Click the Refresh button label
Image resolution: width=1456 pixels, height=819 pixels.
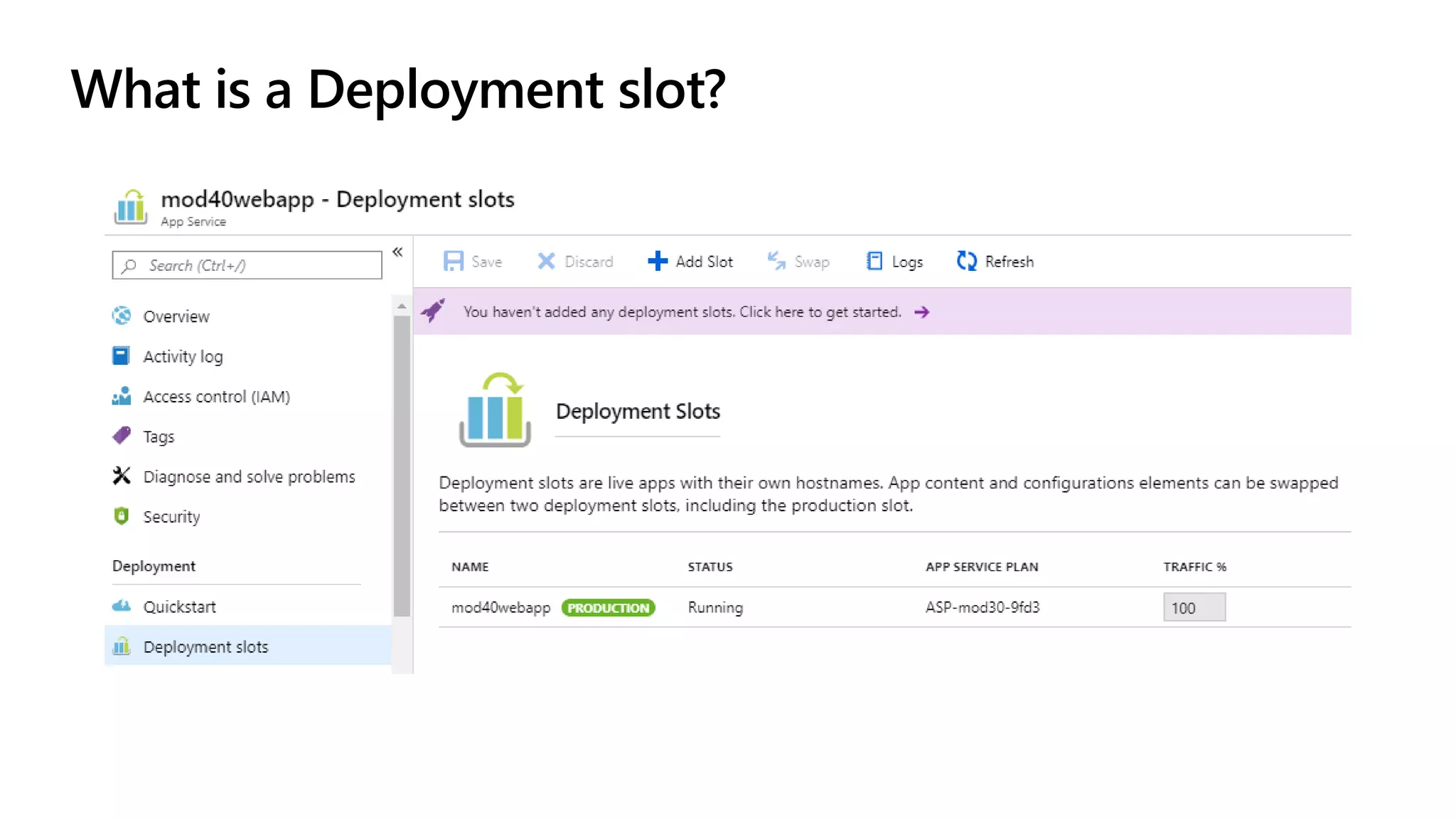[x=1009, y=262]
